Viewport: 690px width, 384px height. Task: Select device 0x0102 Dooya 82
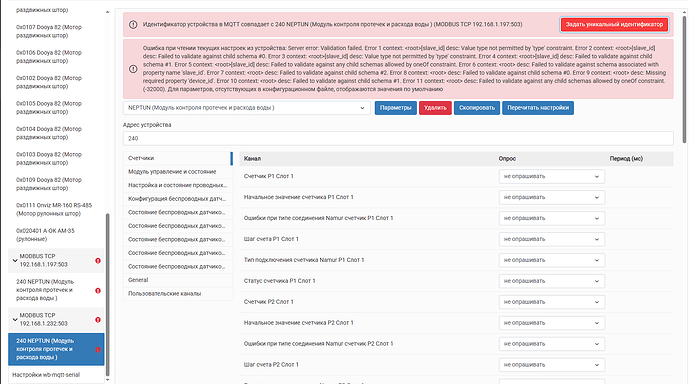tap(56, 82)
